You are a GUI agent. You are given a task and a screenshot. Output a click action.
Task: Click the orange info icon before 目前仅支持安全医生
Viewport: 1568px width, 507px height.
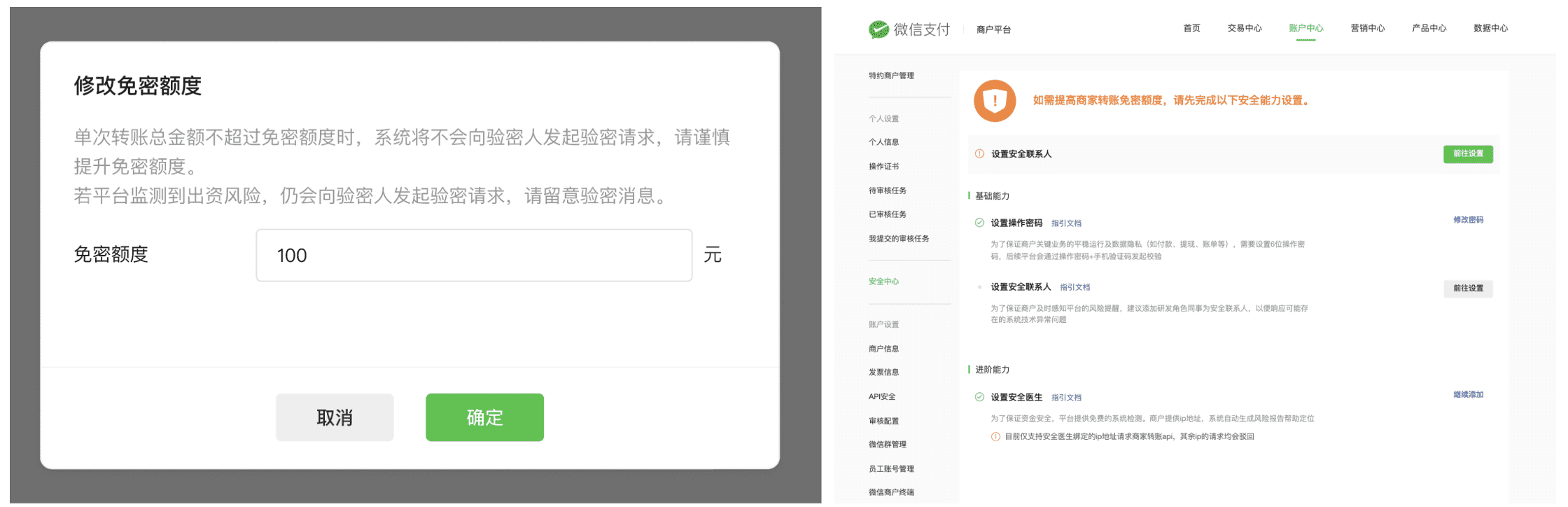995,437
